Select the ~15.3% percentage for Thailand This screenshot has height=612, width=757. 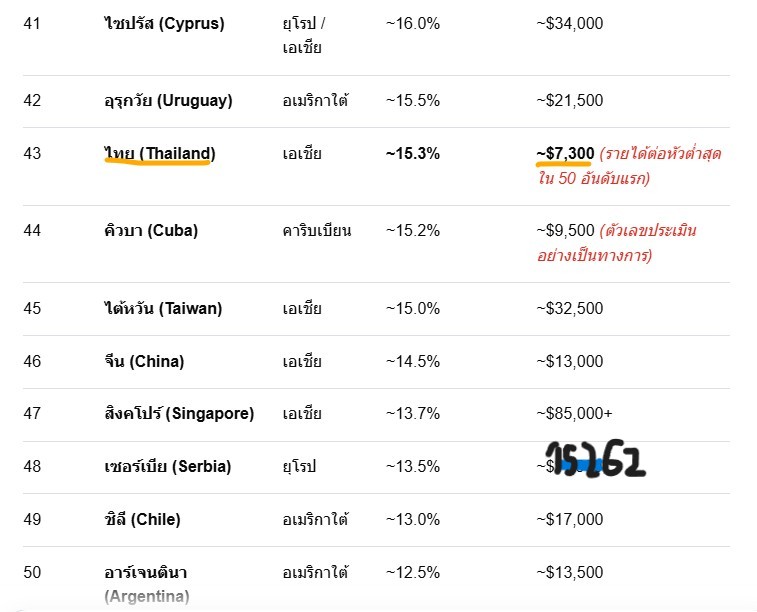point(413,153)
